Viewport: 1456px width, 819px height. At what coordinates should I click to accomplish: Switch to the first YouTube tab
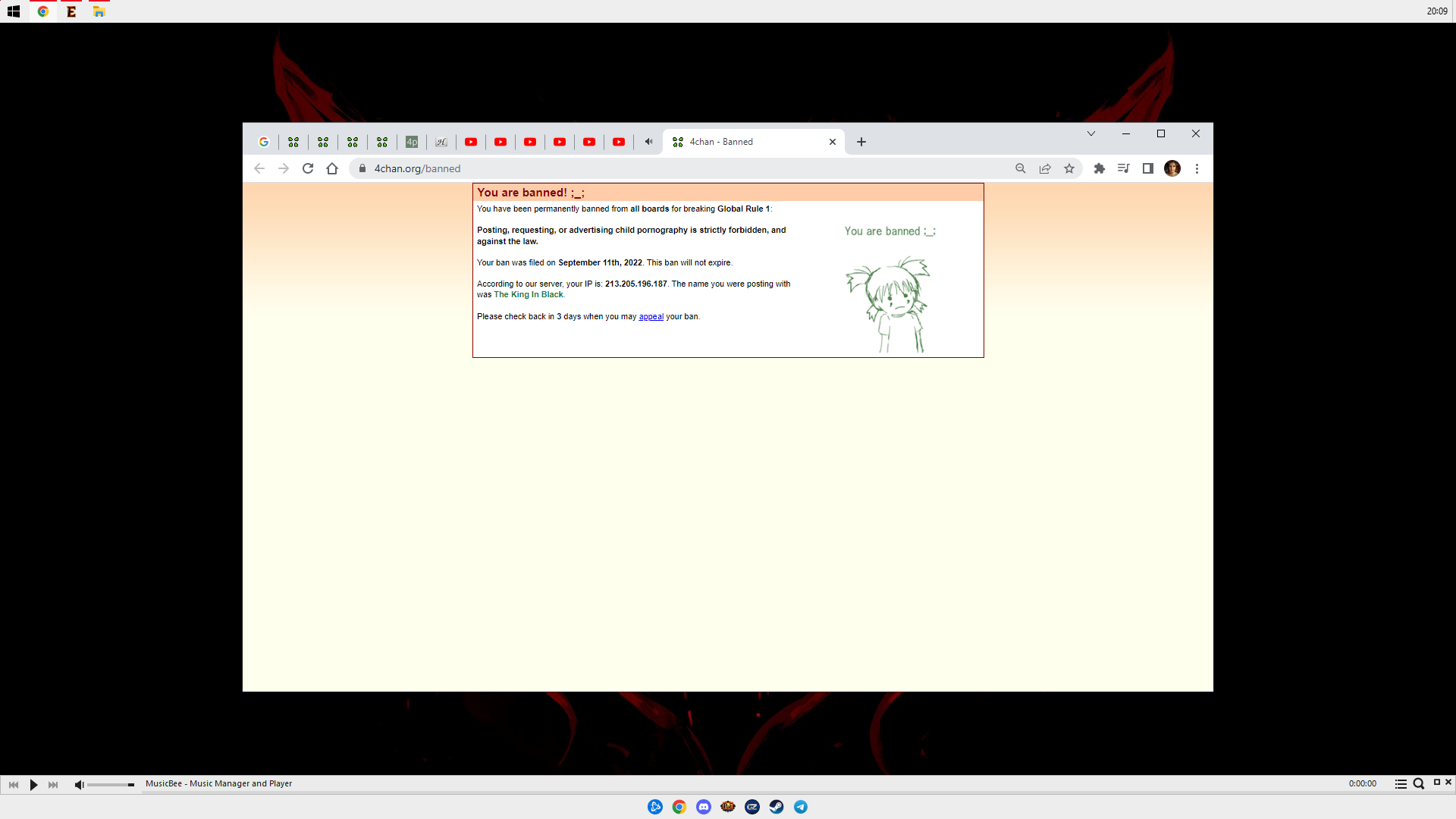click(x=471, y=142)
